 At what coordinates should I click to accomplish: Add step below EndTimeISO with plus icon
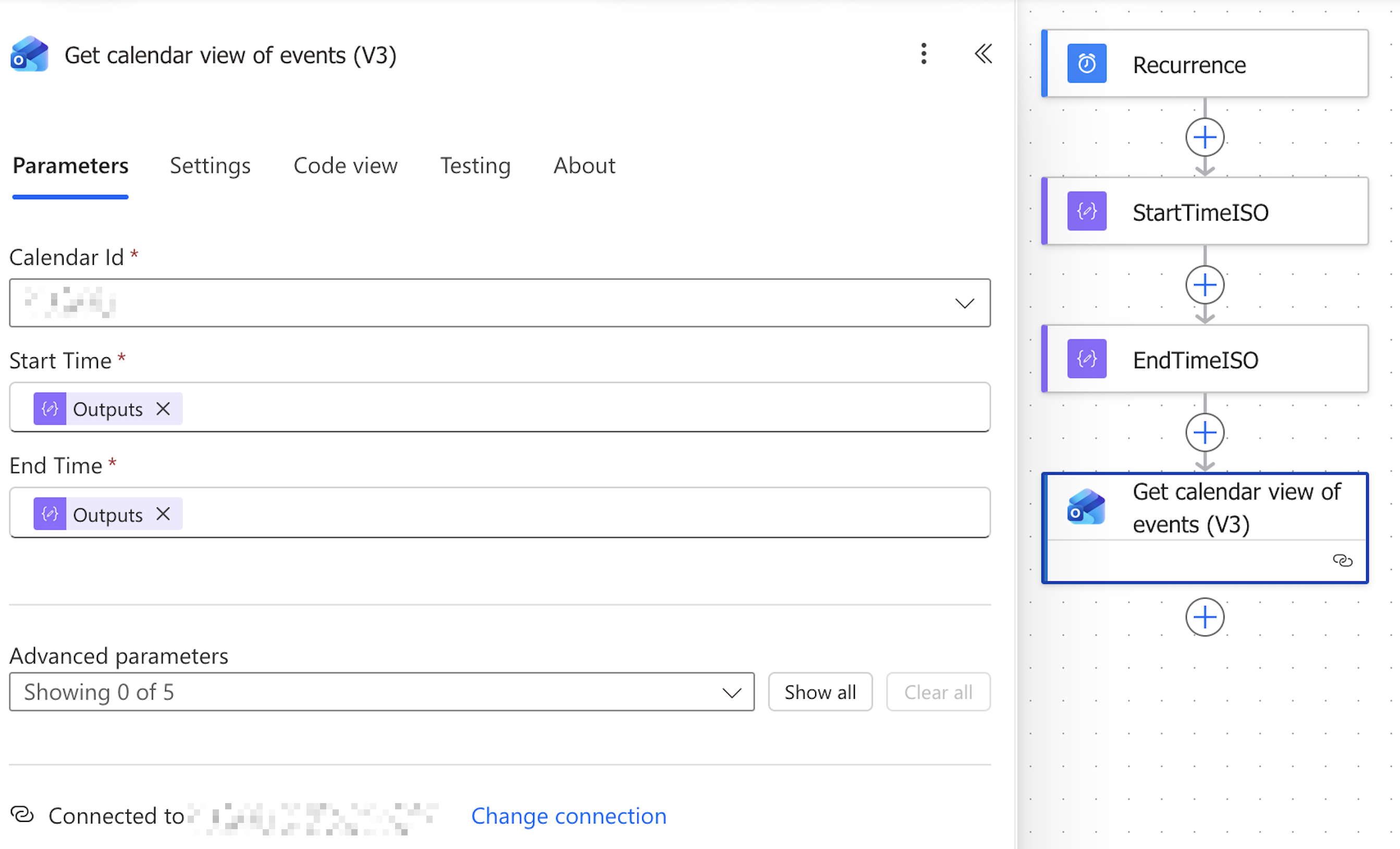[1205, 433]
